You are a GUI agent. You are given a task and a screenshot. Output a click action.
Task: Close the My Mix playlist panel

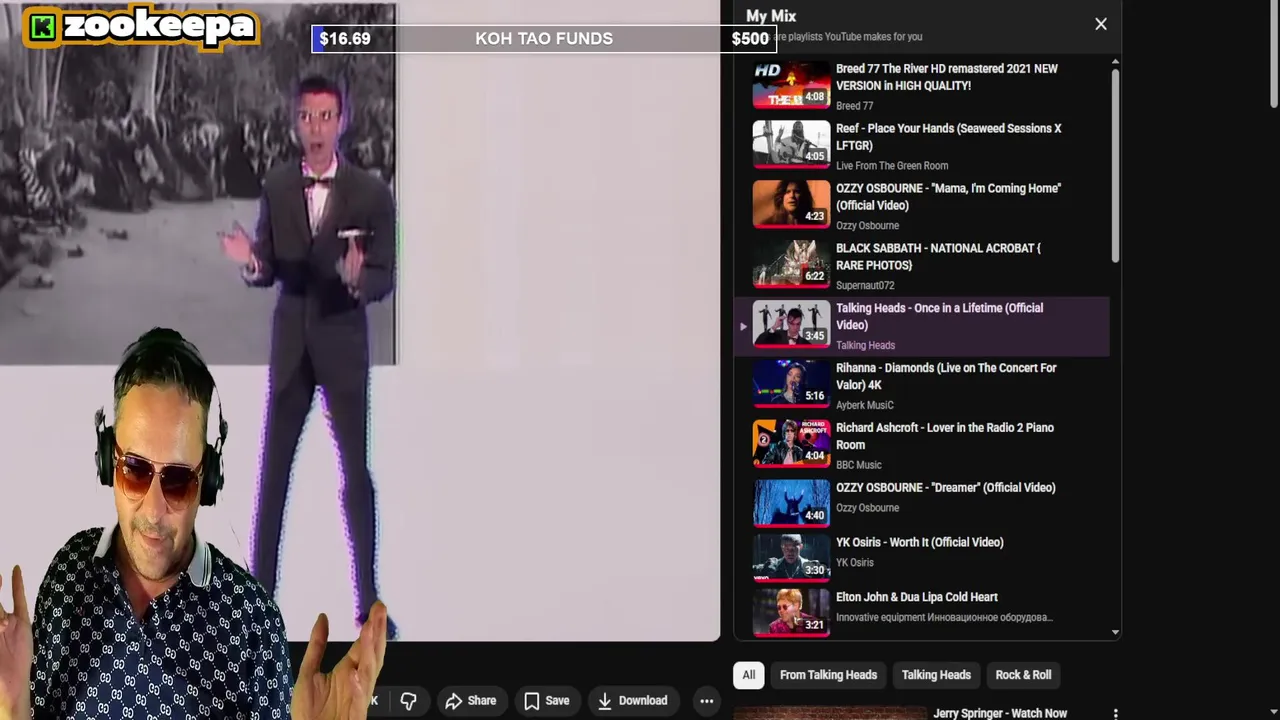(1101, 24)
